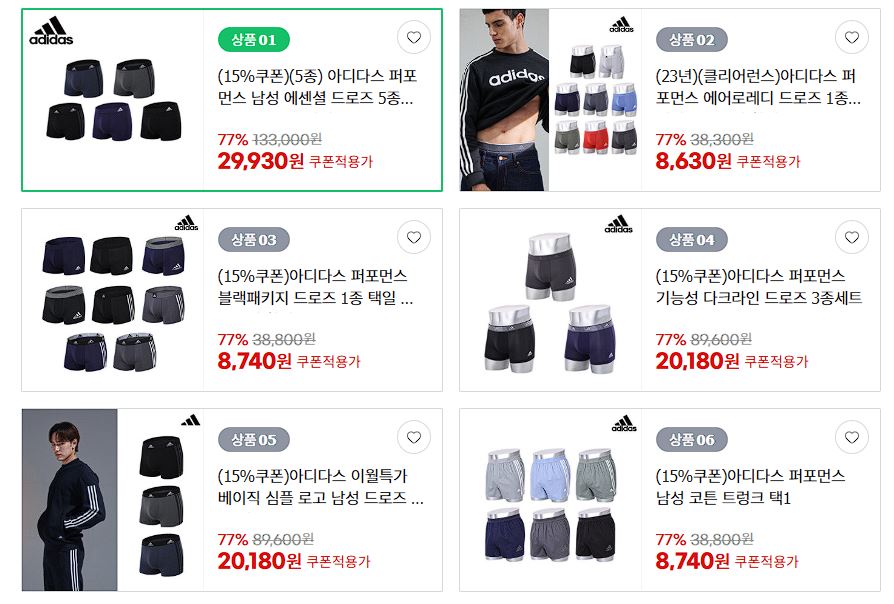This screenshot has width=894, height=604.
Task: Toggle wishlist heart for 상품 02
Action: (851, 38)
